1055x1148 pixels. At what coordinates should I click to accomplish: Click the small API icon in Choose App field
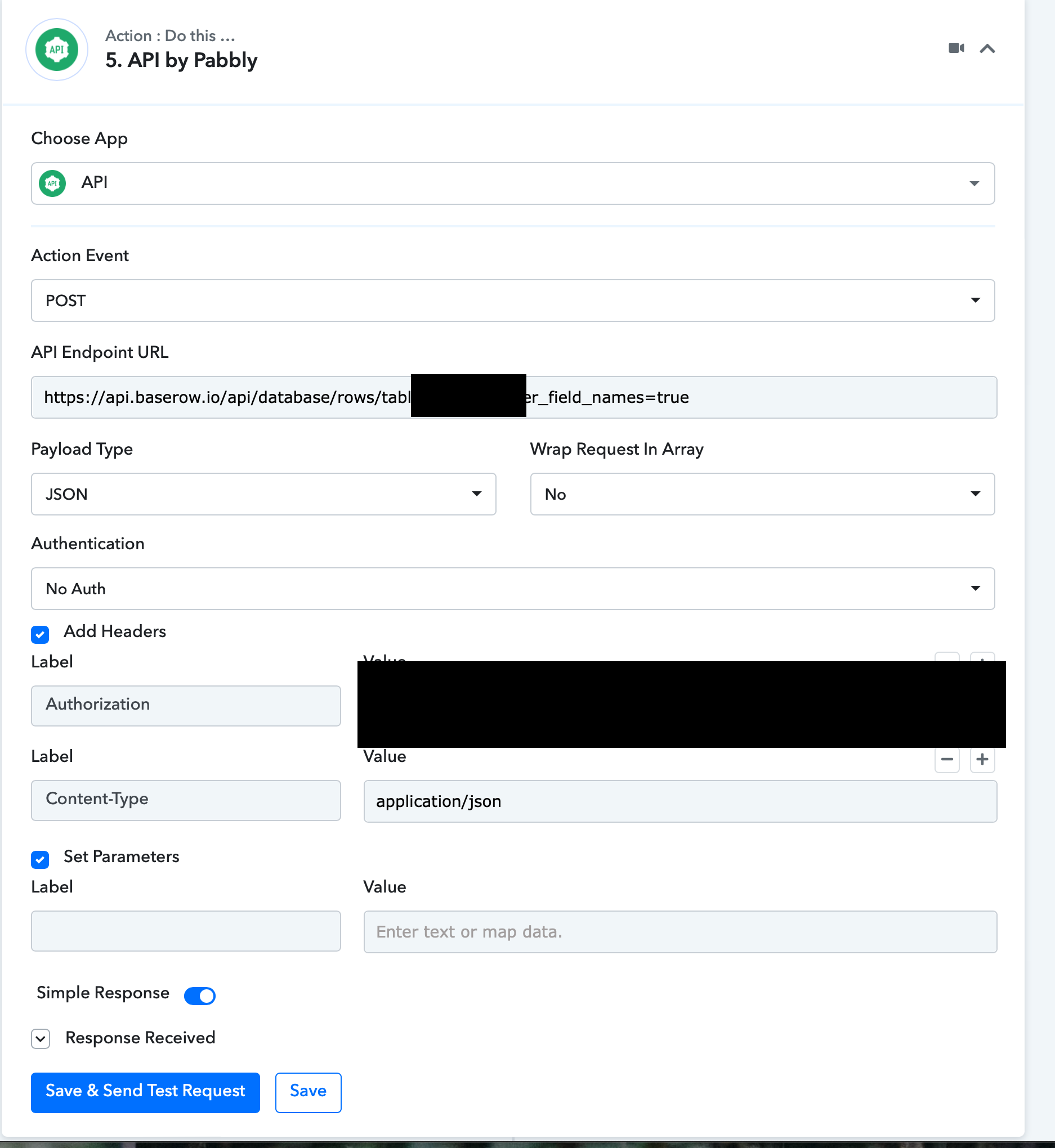(x=52, y=183)
